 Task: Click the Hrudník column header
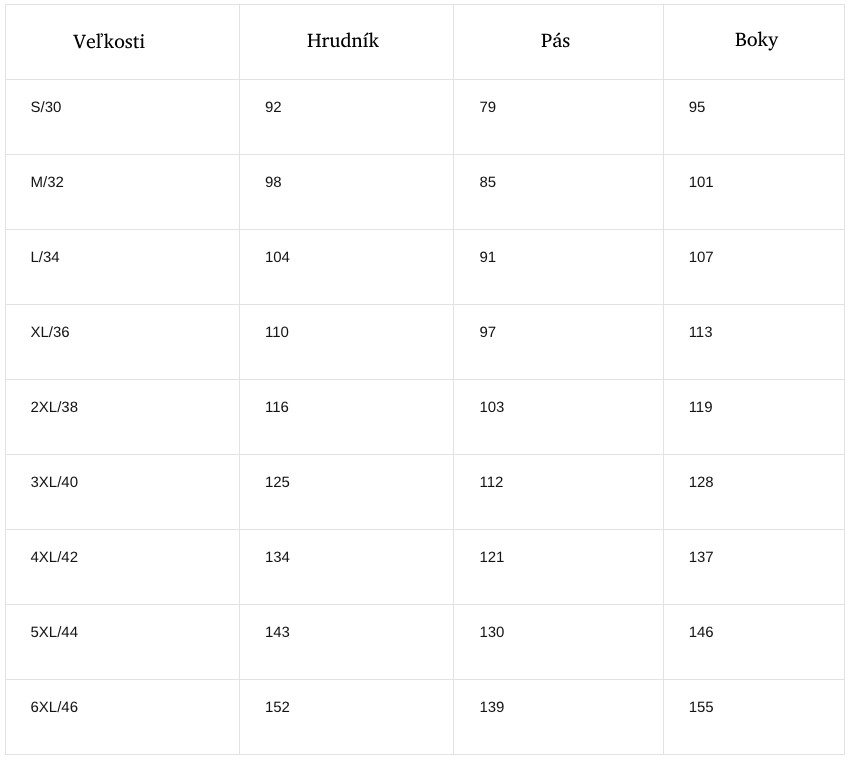pos(346,42)
